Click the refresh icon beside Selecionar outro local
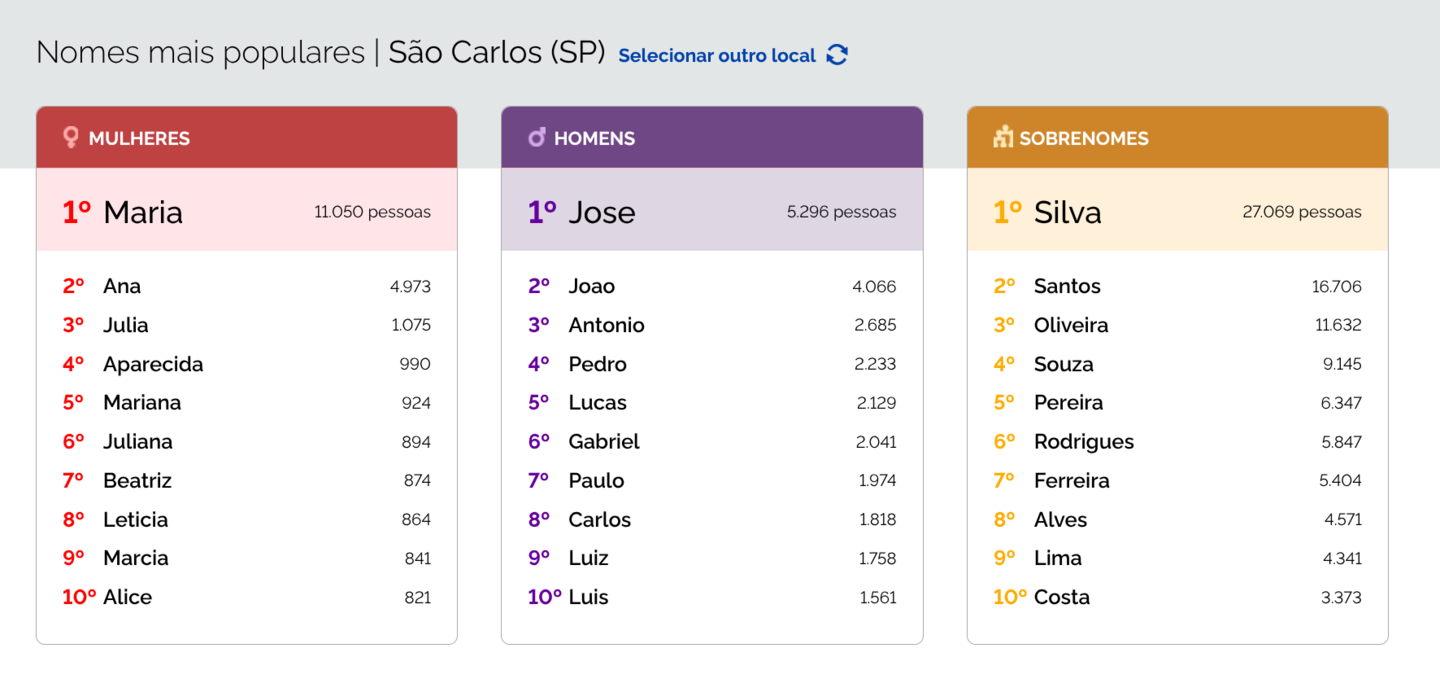The width and height of the screenshot is (1440, 679). [x=837, y=55]
